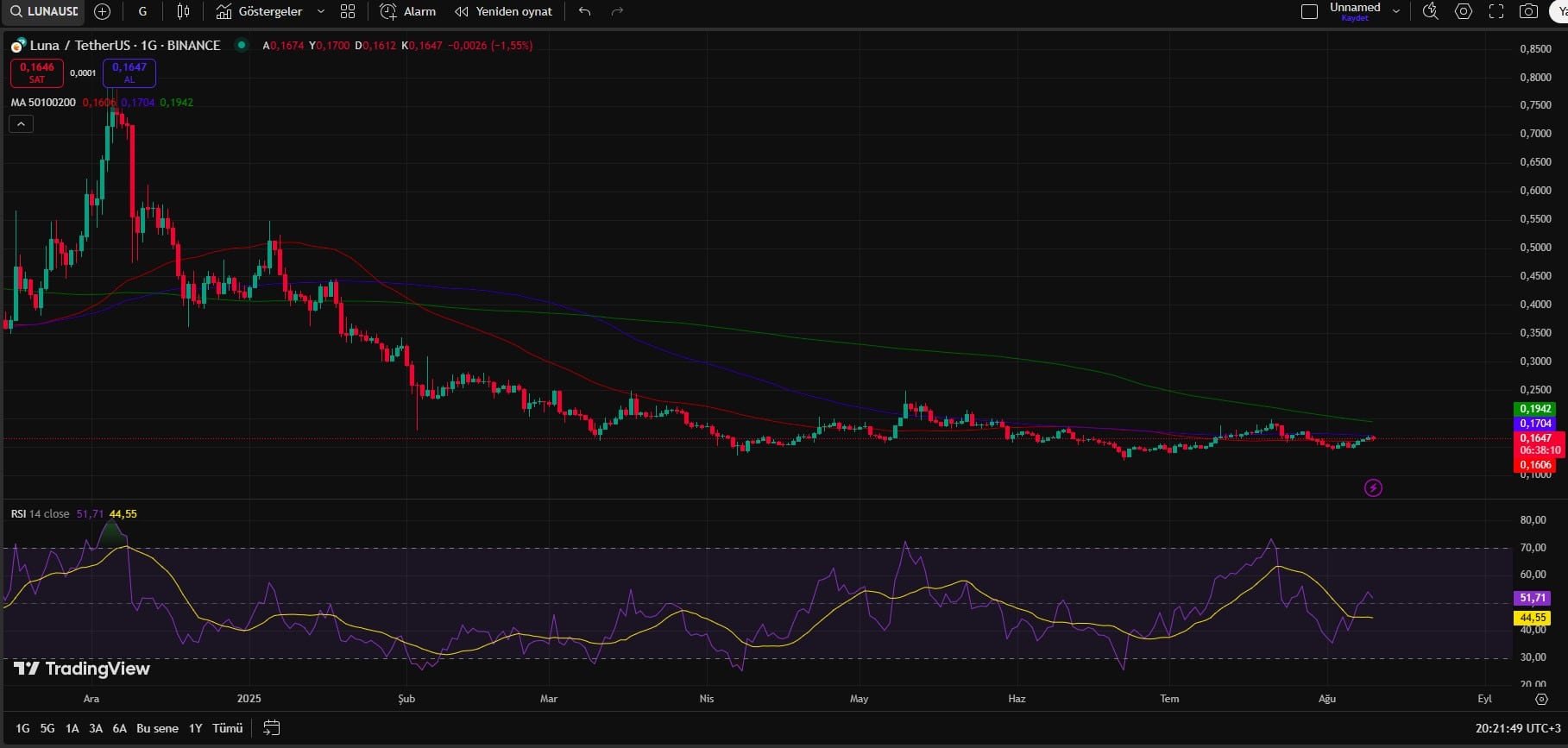
Task: Click the TradingView logo
Action: pyautogui.click(x=82, y=669)
